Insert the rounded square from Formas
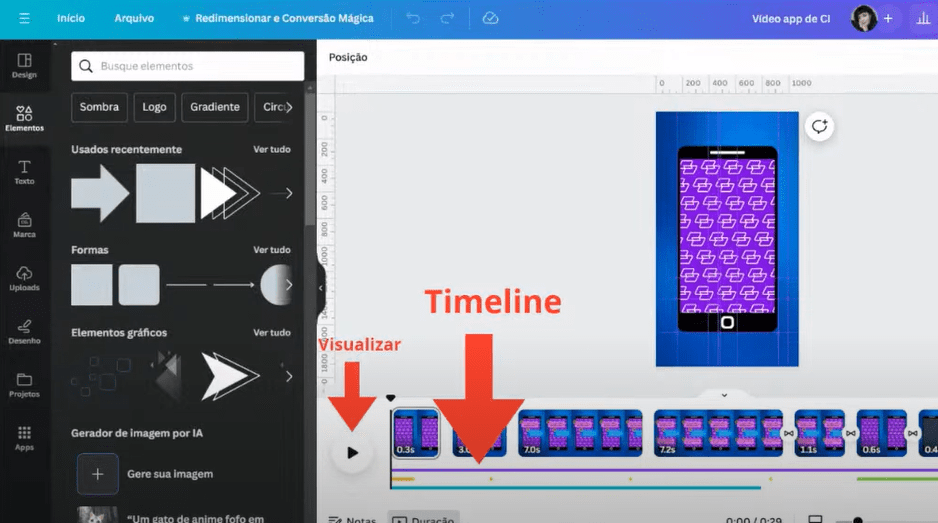938x523 pixels. 139,285
